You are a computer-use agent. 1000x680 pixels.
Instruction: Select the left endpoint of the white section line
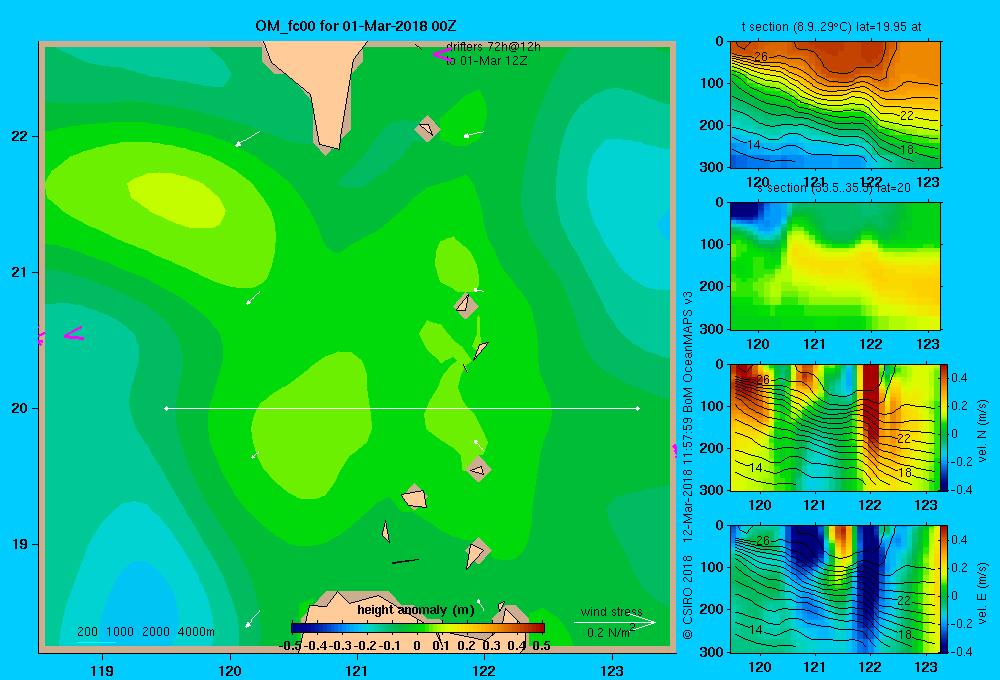click(x=166, y=408)
